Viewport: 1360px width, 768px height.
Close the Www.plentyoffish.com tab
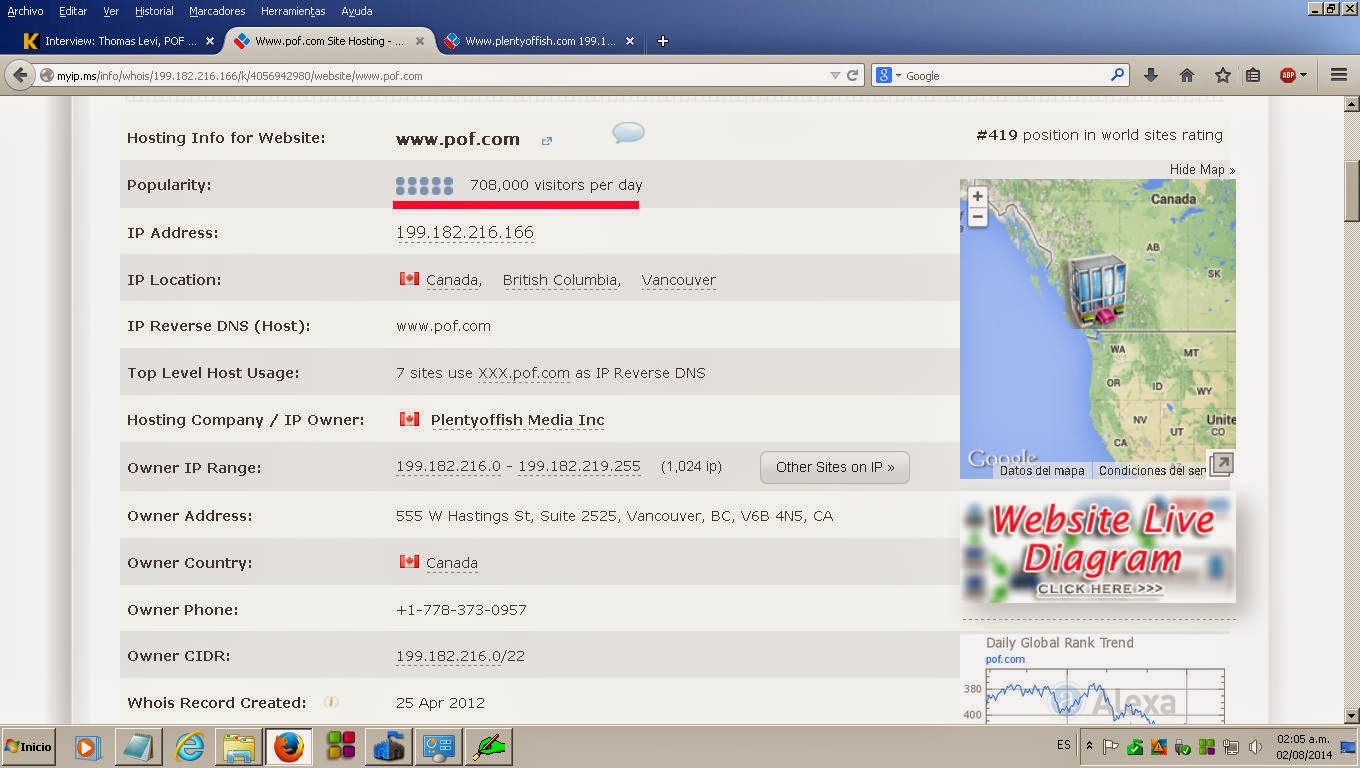pos(630,41)
